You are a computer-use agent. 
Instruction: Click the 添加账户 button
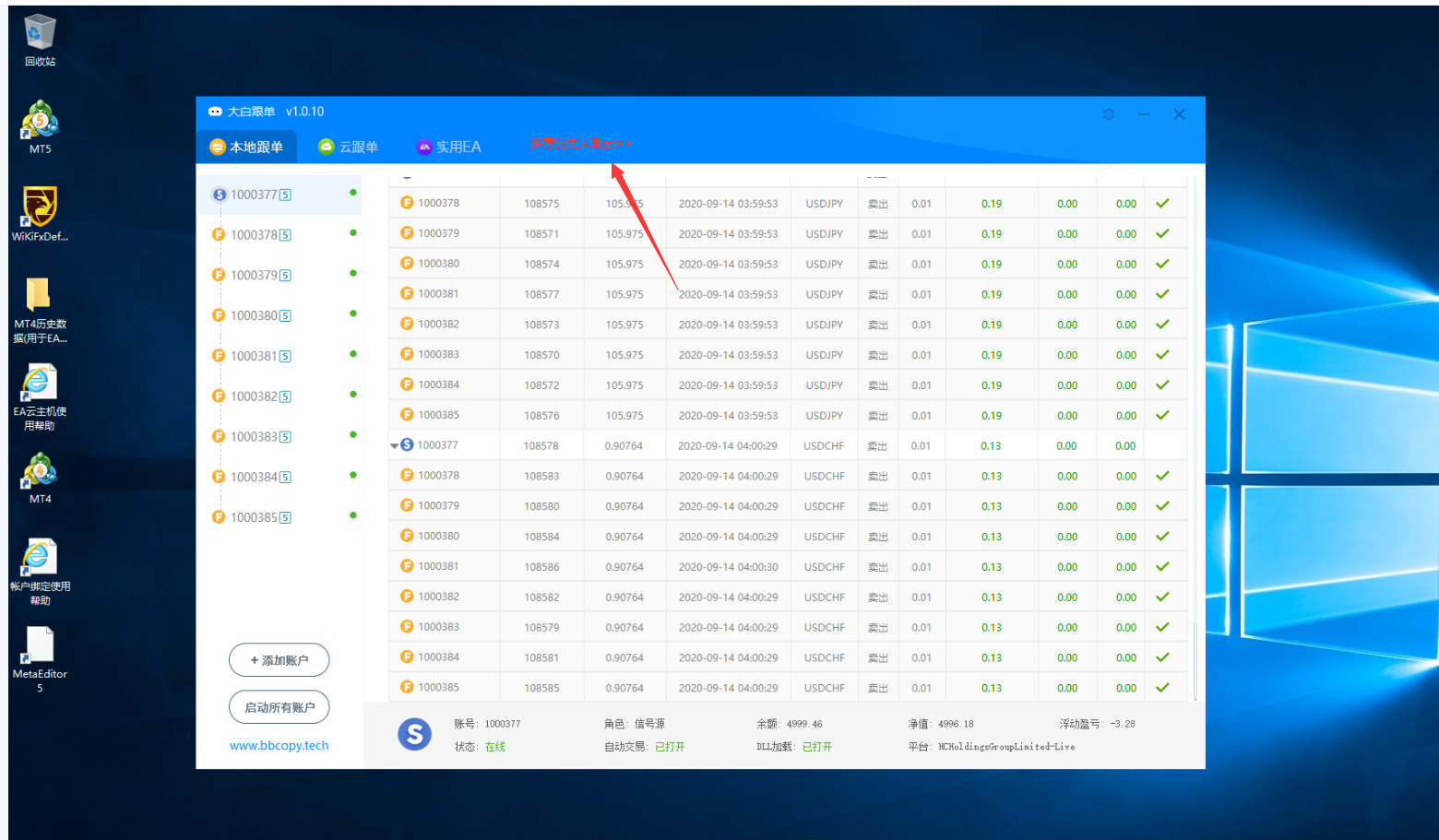pos(279,660)
